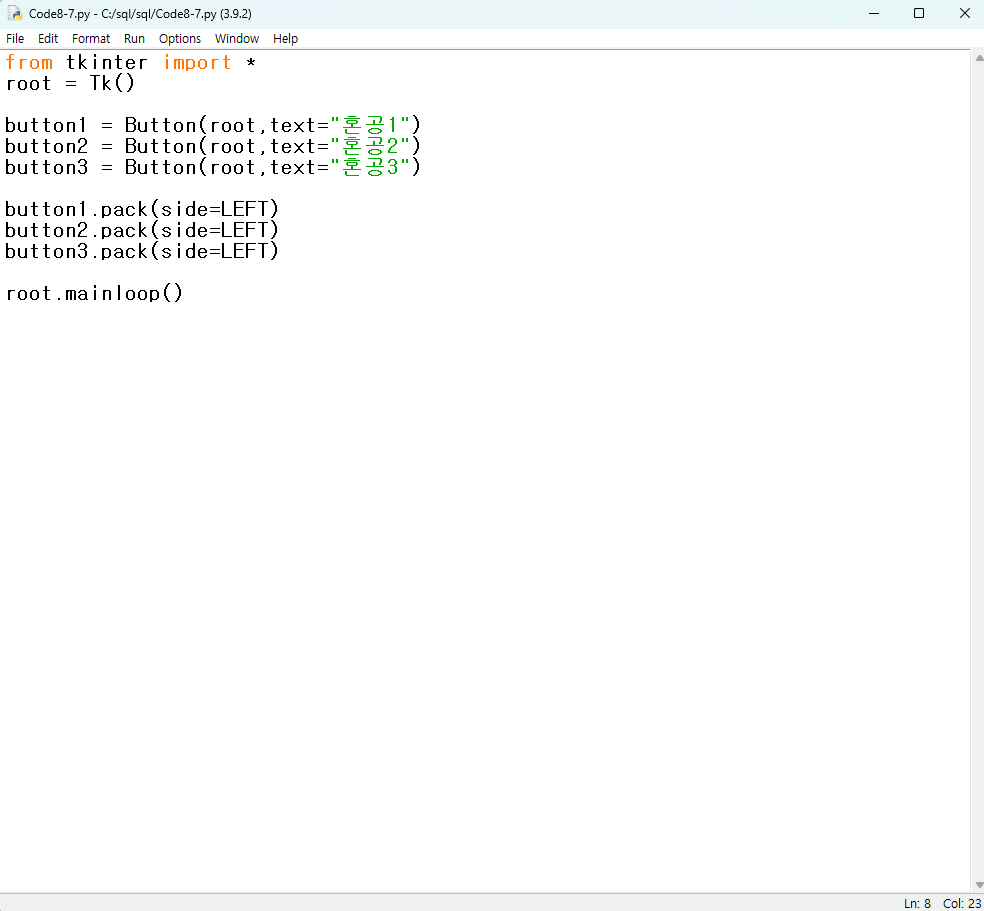Open the Options menu
Viewport: 984px width, 911px height.
point(179,38)
